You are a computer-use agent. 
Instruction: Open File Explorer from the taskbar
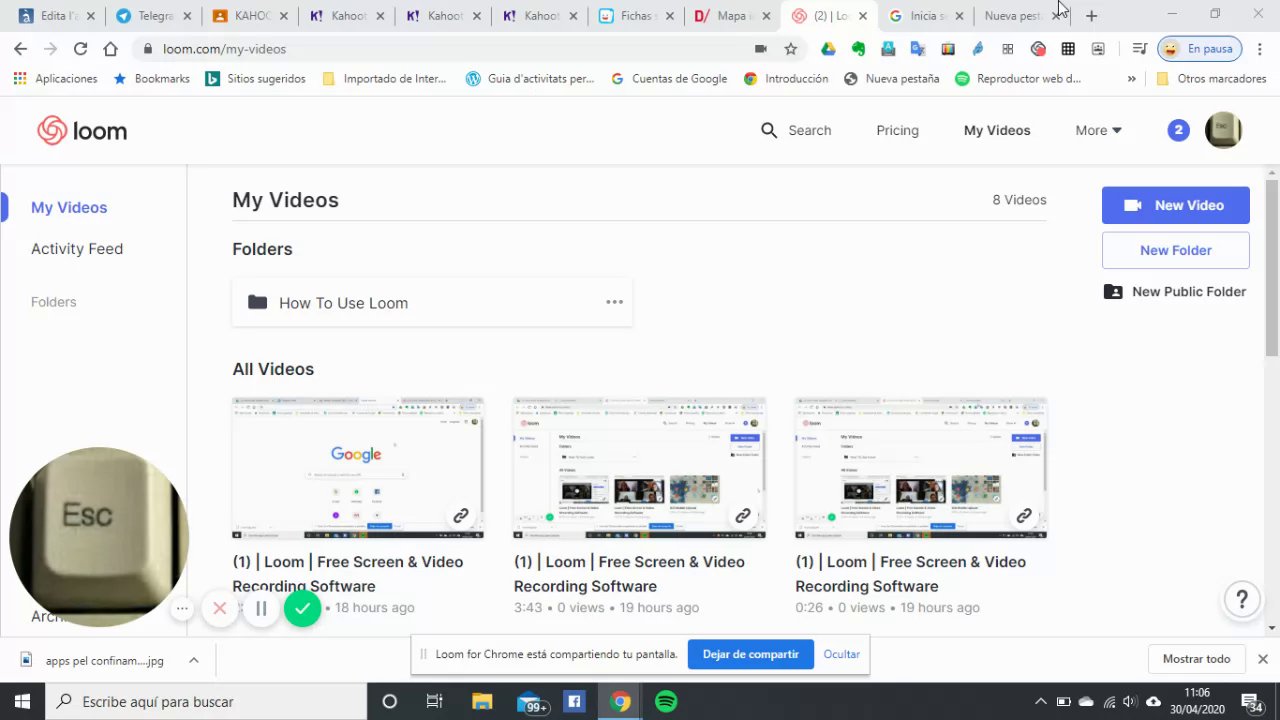(482, 701)
